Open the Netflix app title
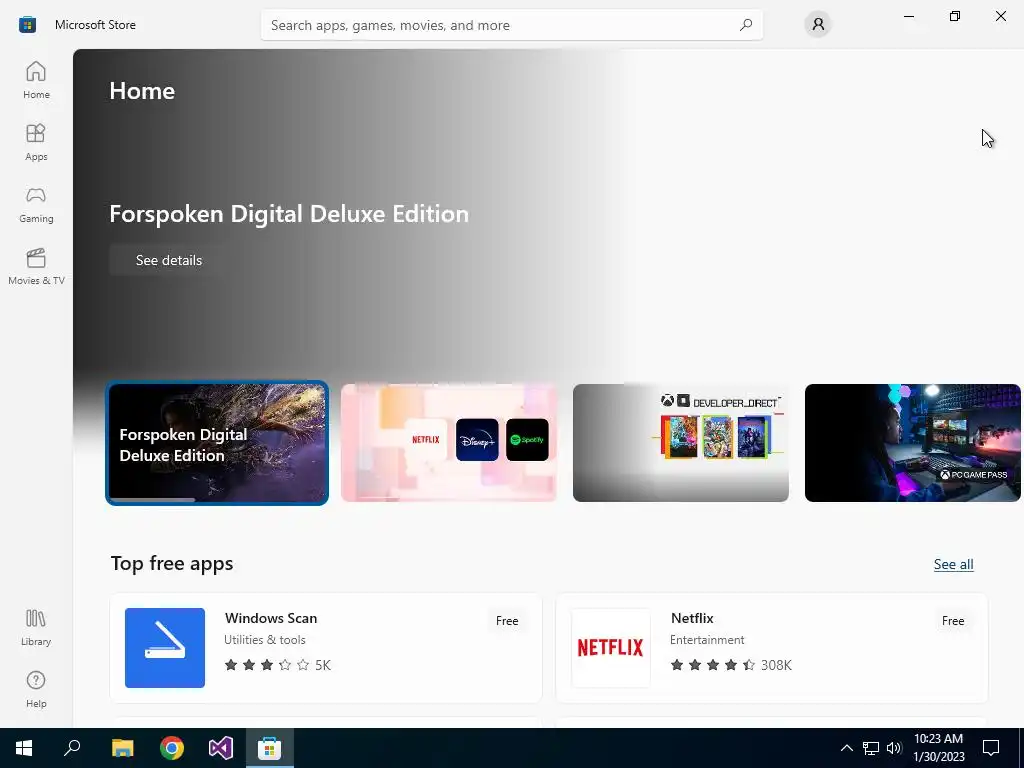 [692, 618]
